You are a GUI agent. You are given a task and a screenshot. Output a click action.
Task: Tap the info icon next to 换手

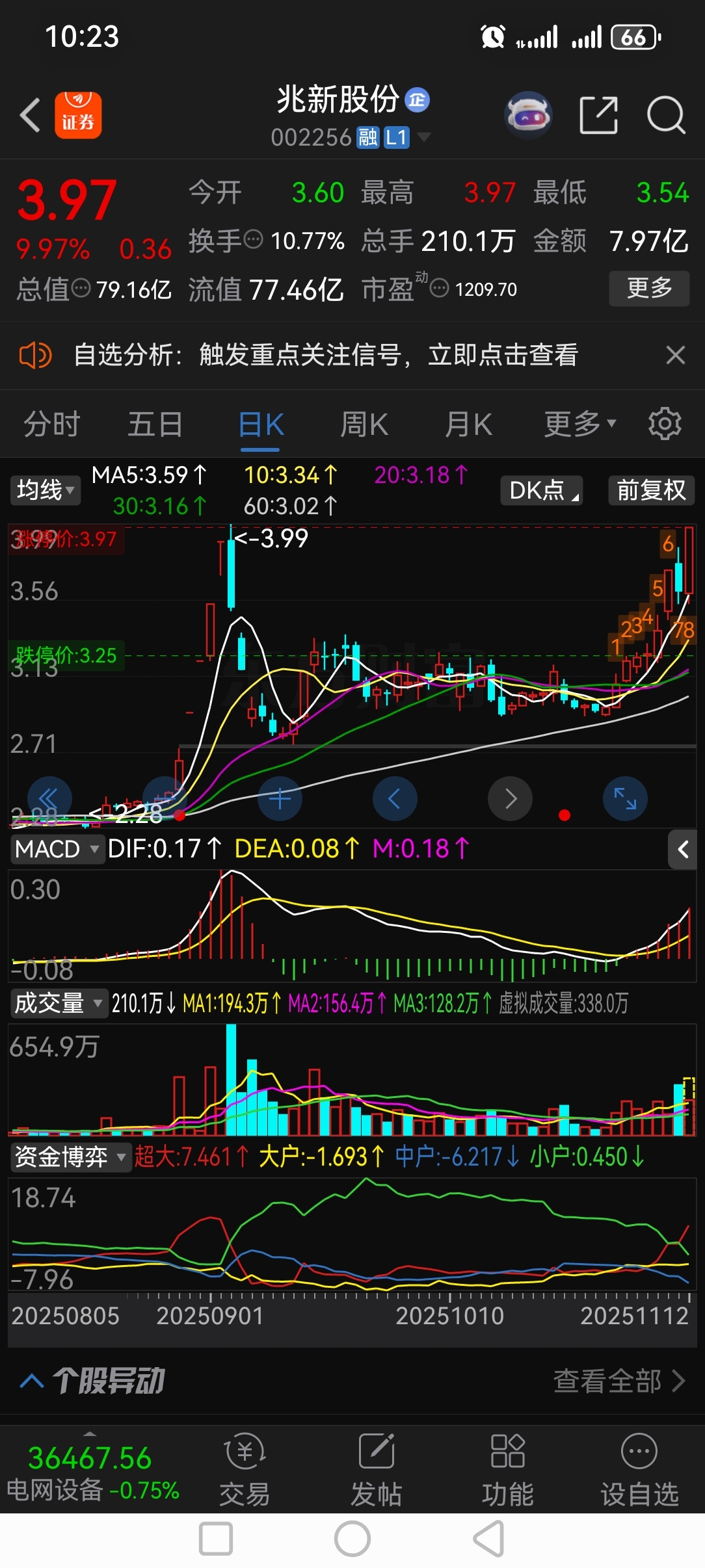pos(253,240)
